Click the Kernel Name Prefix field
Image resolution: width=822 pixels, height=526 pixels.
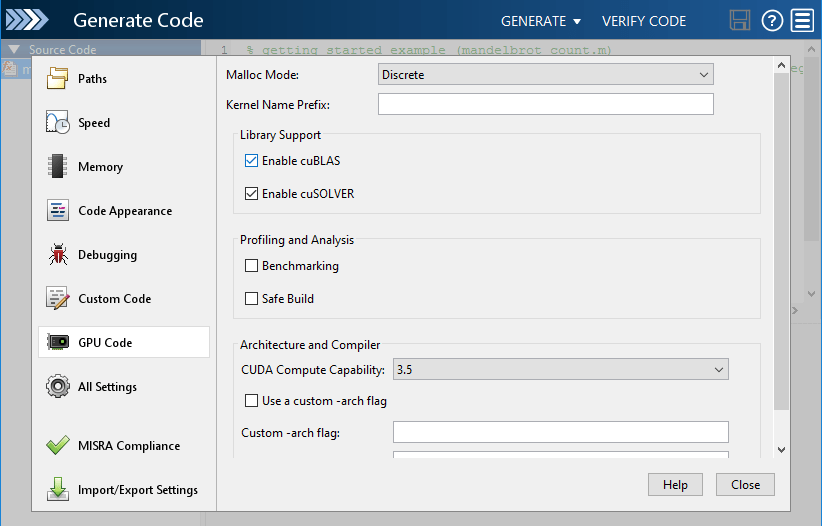click(x=545, y=104)
